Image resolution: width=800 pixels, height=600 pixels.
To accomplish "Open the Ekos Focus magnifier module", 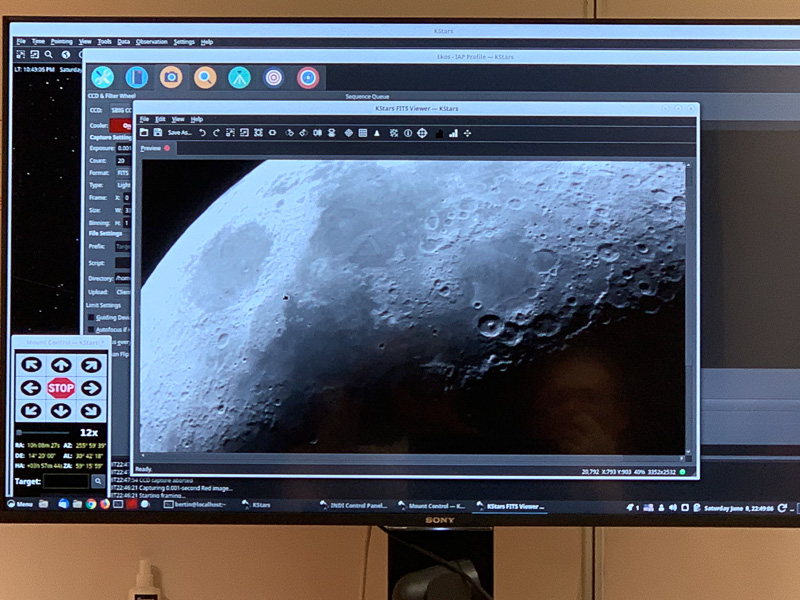I will pyautogui.click(x=205, y=78).
